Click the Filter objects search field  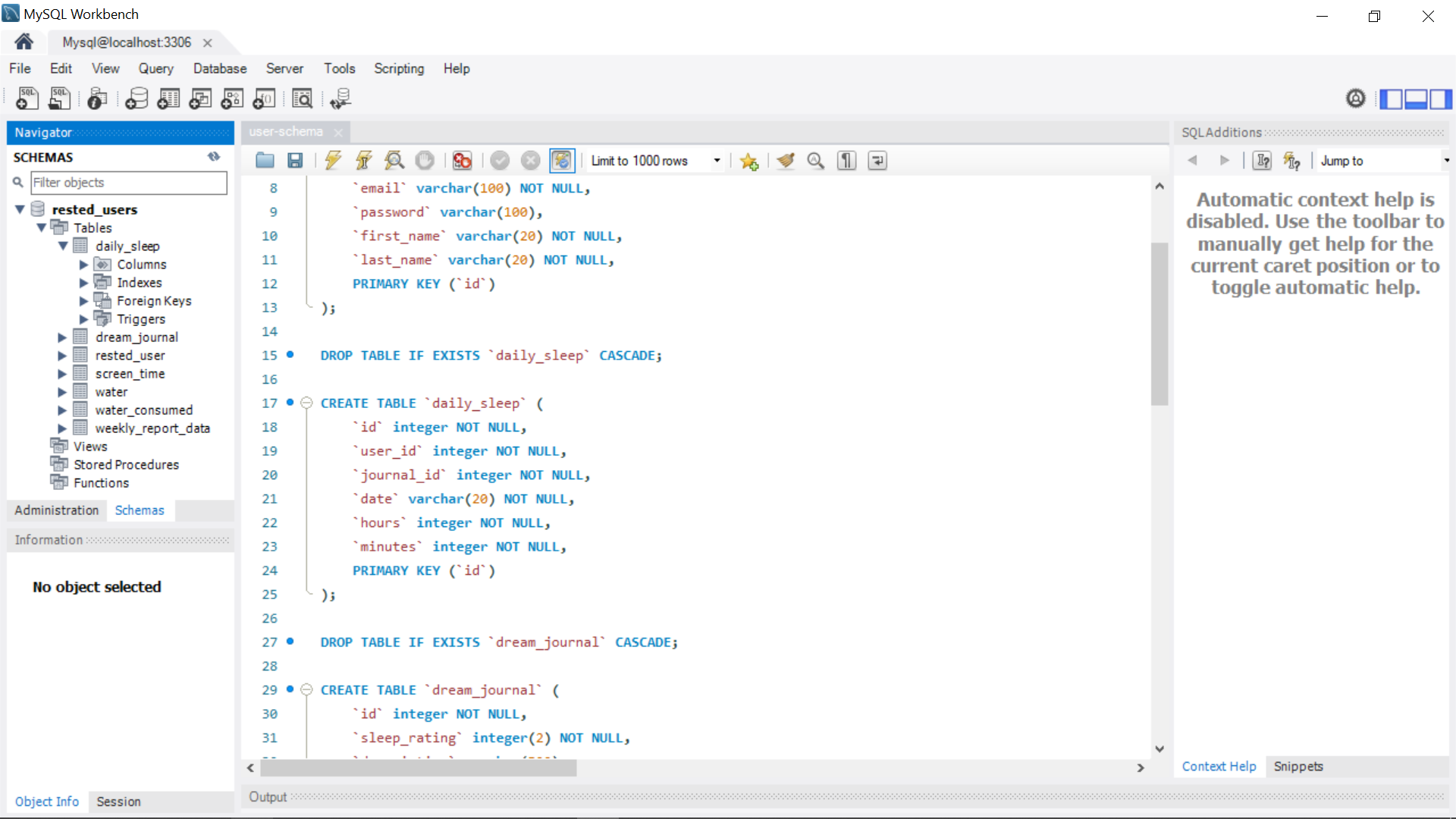coord(129,183)
